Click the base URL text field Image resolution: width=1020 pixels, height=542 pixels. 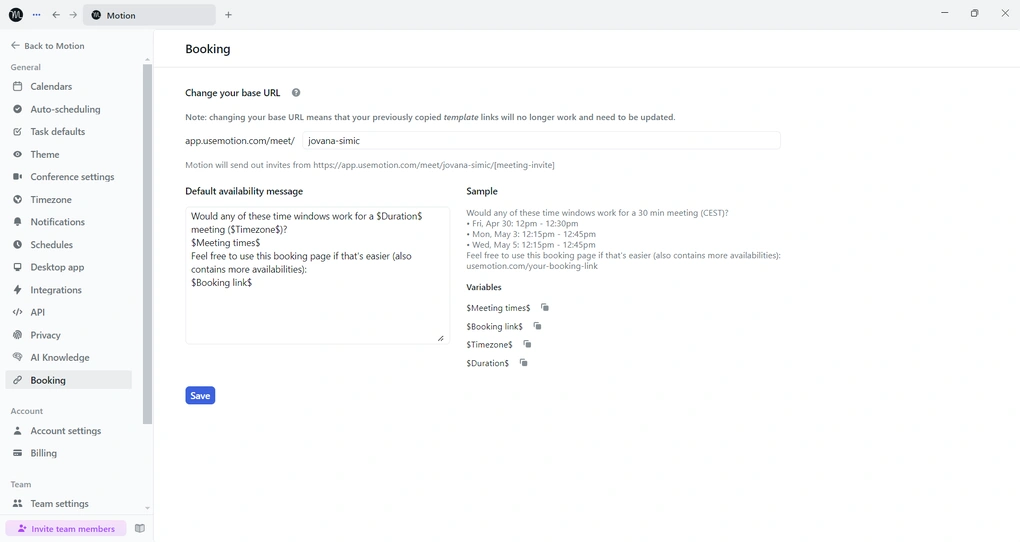(x=540, y=141)
